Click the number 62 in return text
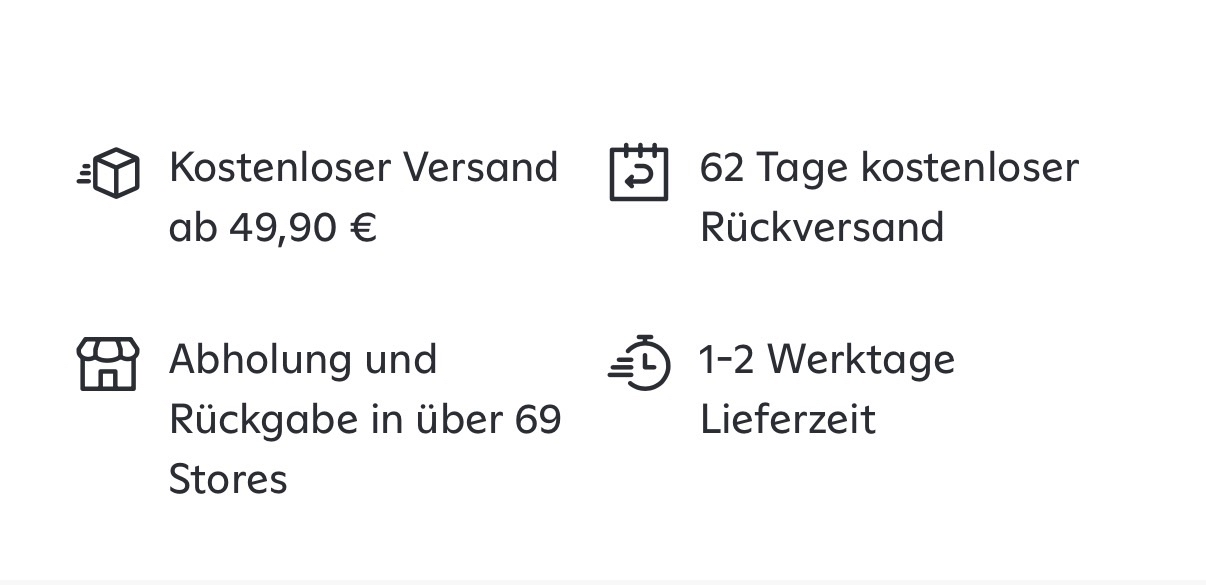The width and height of the screenshot is (1206, 585). click(722, 167)
